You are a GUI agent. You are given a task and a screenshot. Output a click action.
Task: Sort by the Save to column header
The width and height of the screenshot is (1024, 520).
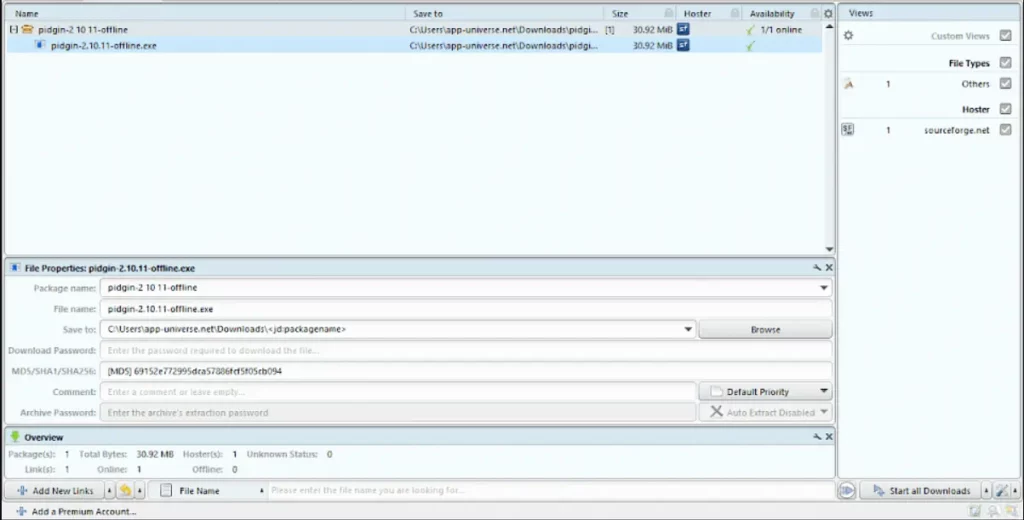pos(504,13)
